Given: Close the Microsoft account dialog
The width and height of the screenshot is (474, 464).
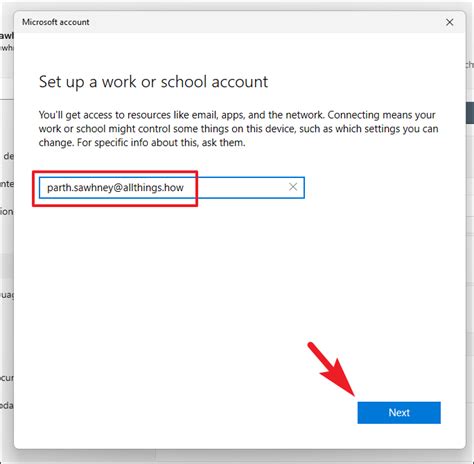Looking at the screenshot, I should [x=450, y=22].
